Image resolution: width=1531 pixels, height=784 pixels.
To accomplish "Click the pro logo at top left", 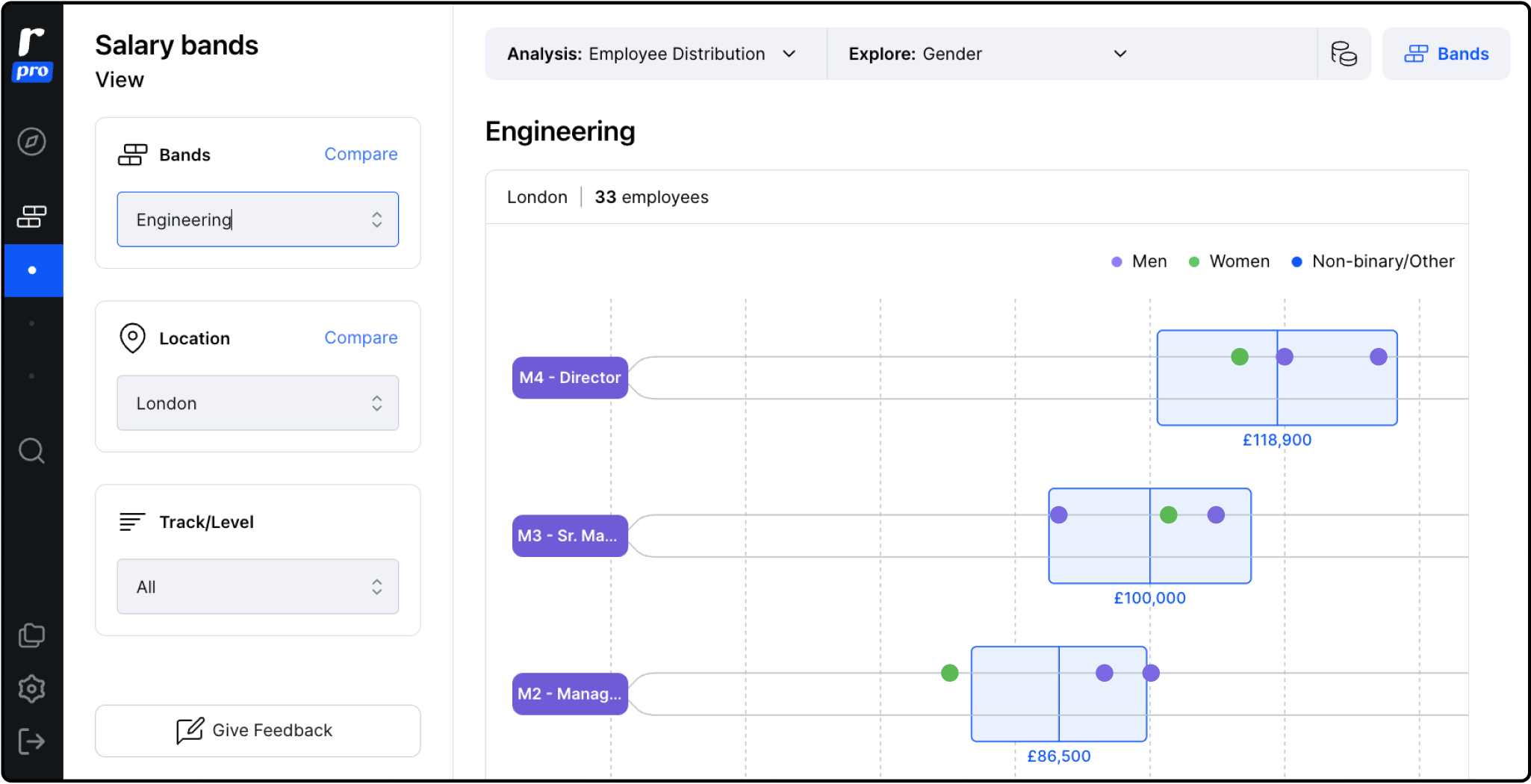I will 31,54.
